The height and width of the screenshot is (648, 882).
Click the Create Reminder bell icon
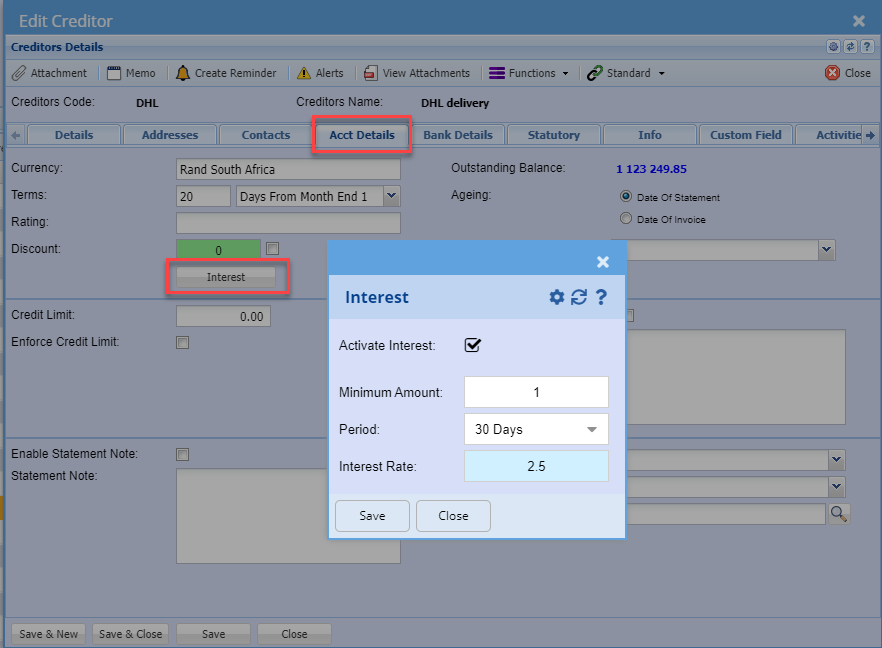182,73
